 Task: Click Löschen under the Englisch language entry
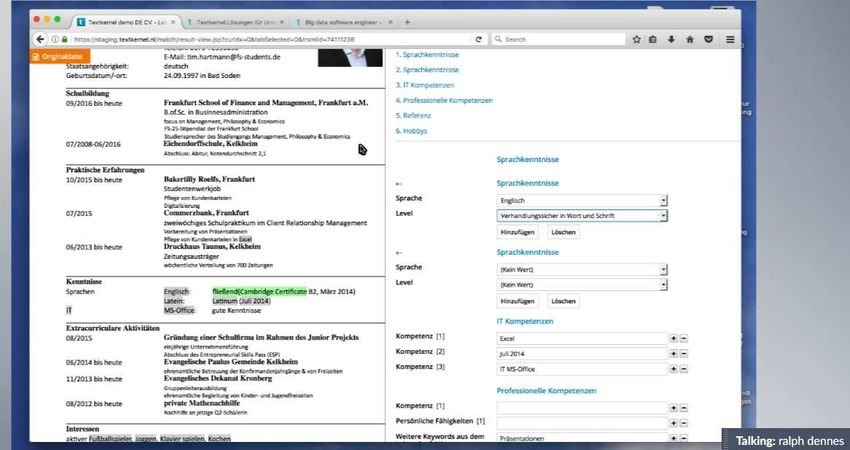[563, 232]
